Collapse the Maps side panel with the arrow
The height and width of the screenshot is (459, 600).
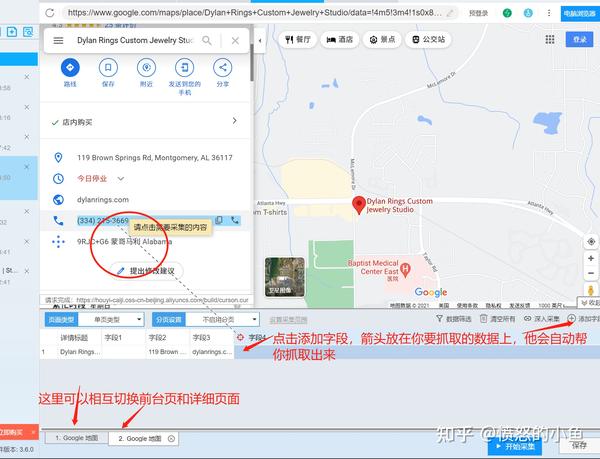tap(260, 41)
